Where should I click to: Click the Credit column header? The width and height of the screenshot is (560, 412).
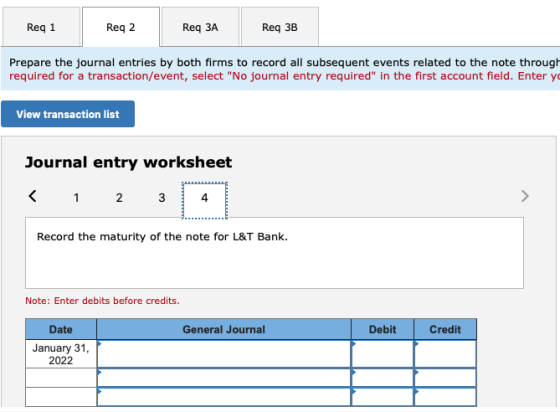click(445, 329)
